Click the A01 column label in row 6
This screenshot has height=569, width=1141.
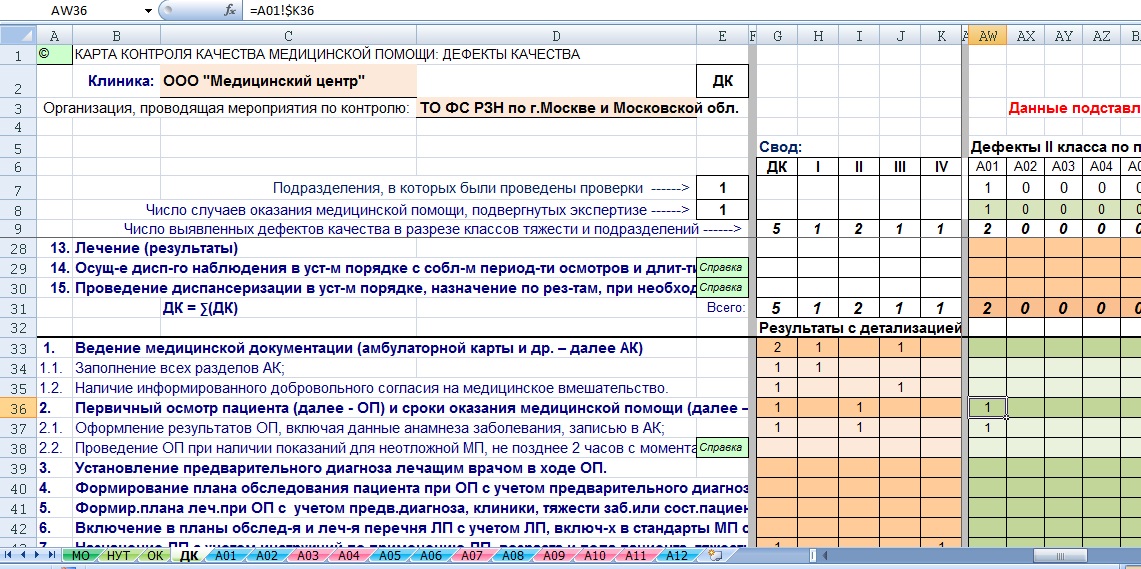point(987,167)
